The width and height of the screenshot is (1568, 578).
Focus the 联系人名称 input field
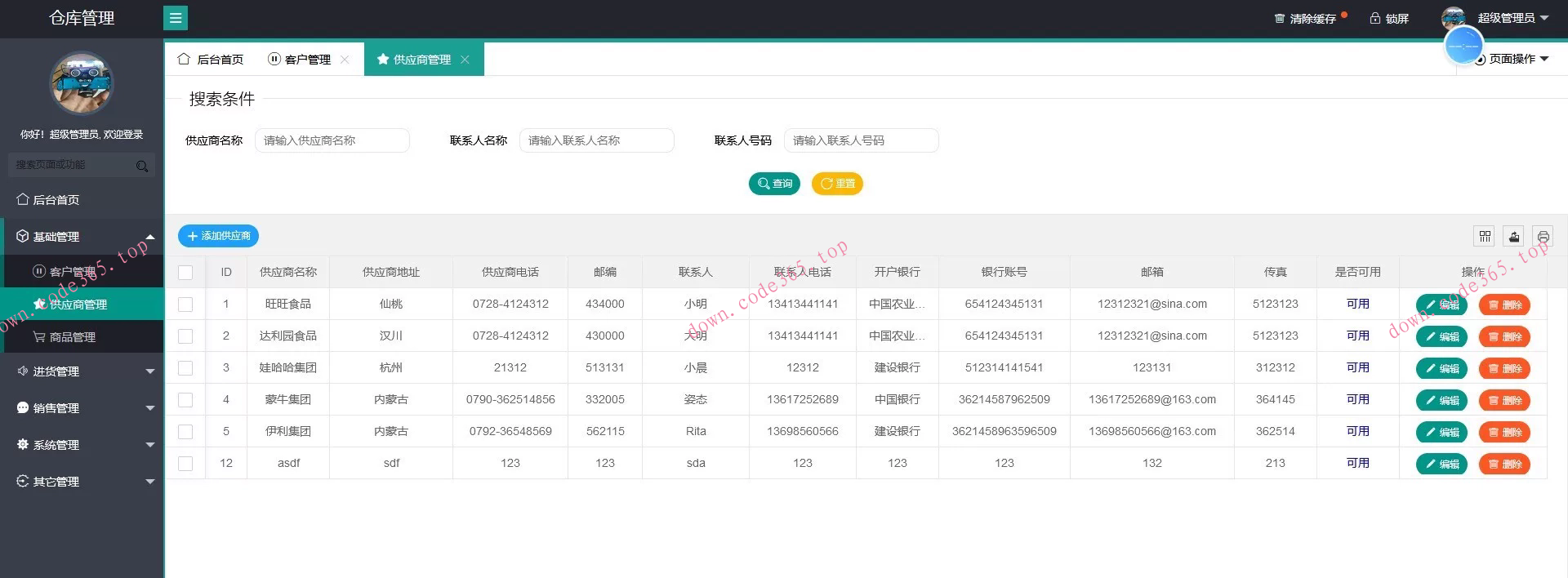597,140
